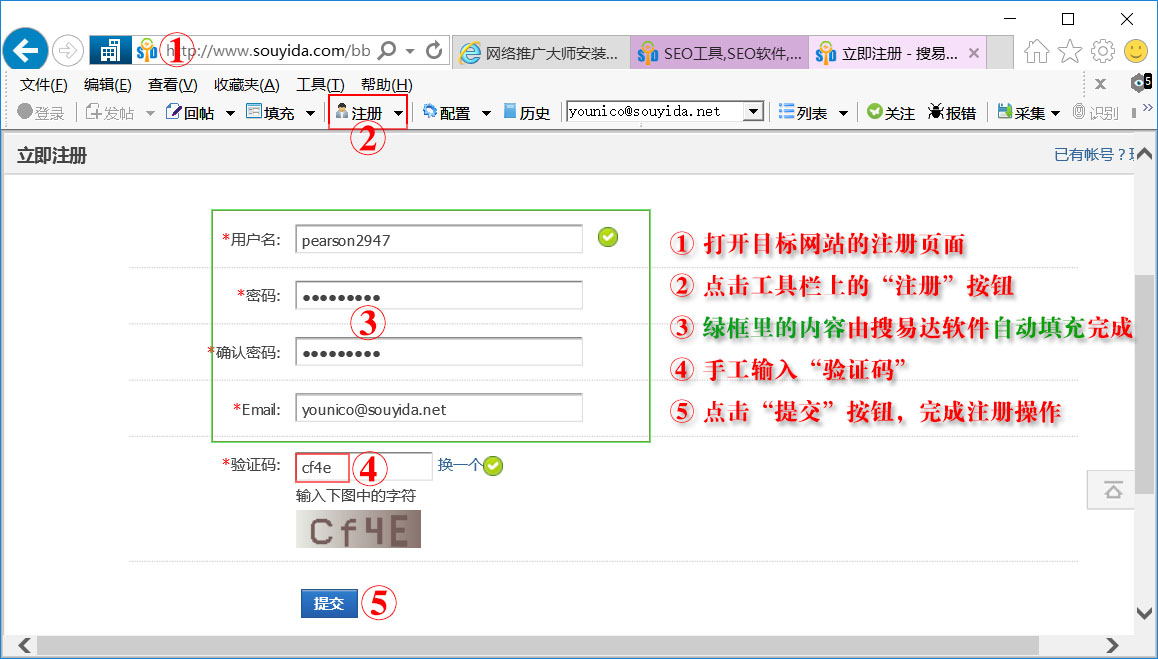Switch to the SEO工具,SEO软件 tab
Image resolution: width=1158 pixels, height=659 pixels.
click(719, 52)
